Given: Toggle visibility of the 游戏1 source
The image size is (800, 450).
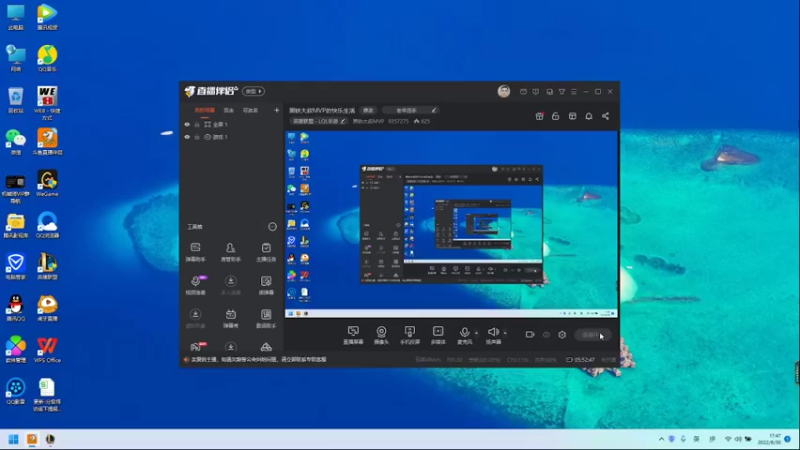Looking at the screenshot, I should [187, 137].
